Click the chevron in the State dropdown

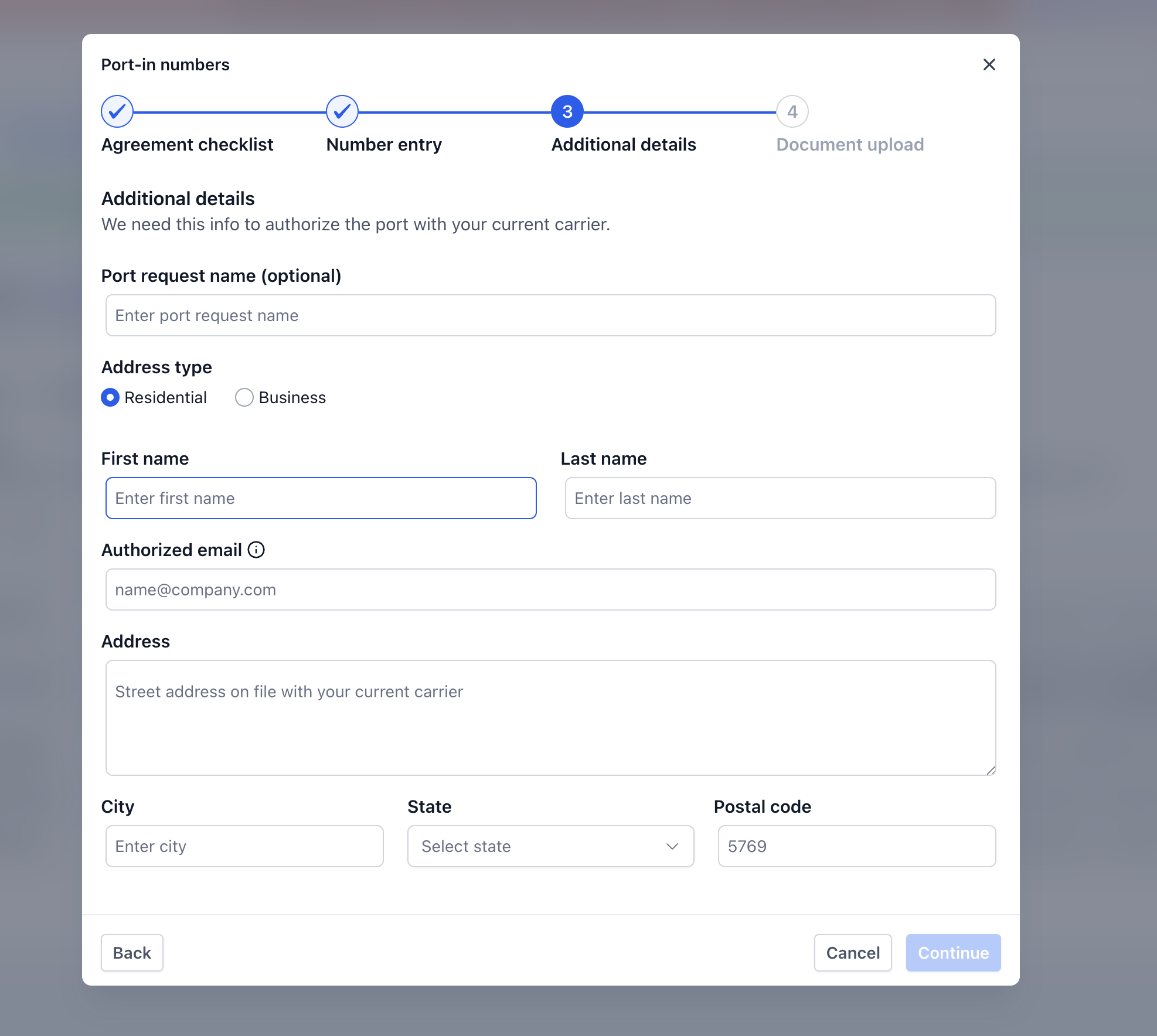pyautogui.click(x=672, y=846)
